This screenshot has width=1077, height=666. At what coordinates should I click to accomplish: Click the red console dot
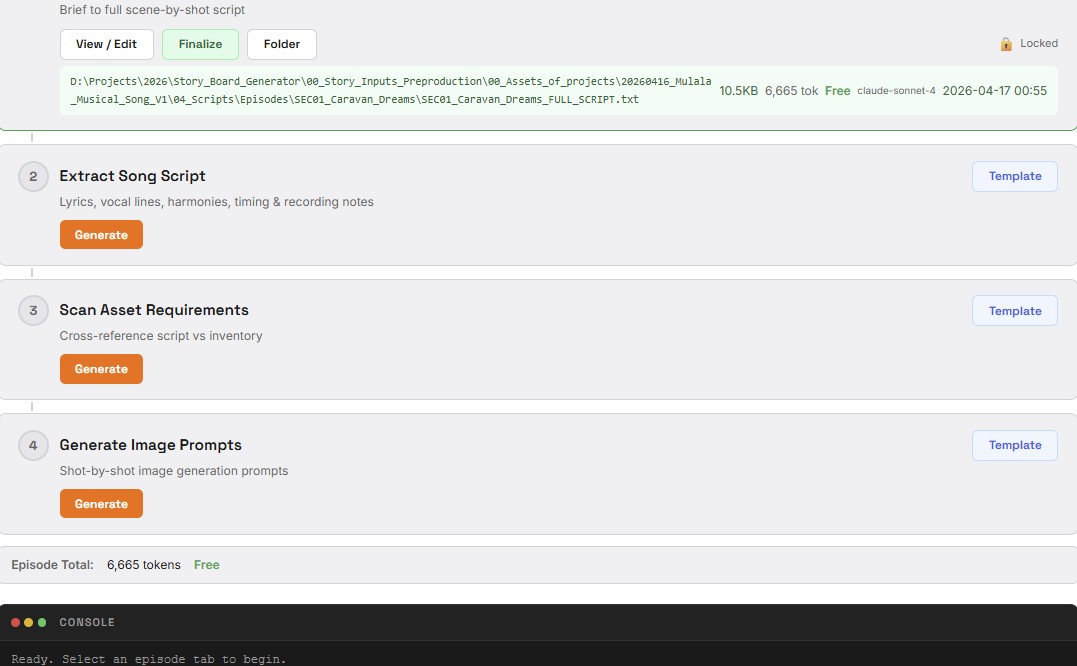click(15, 622)
